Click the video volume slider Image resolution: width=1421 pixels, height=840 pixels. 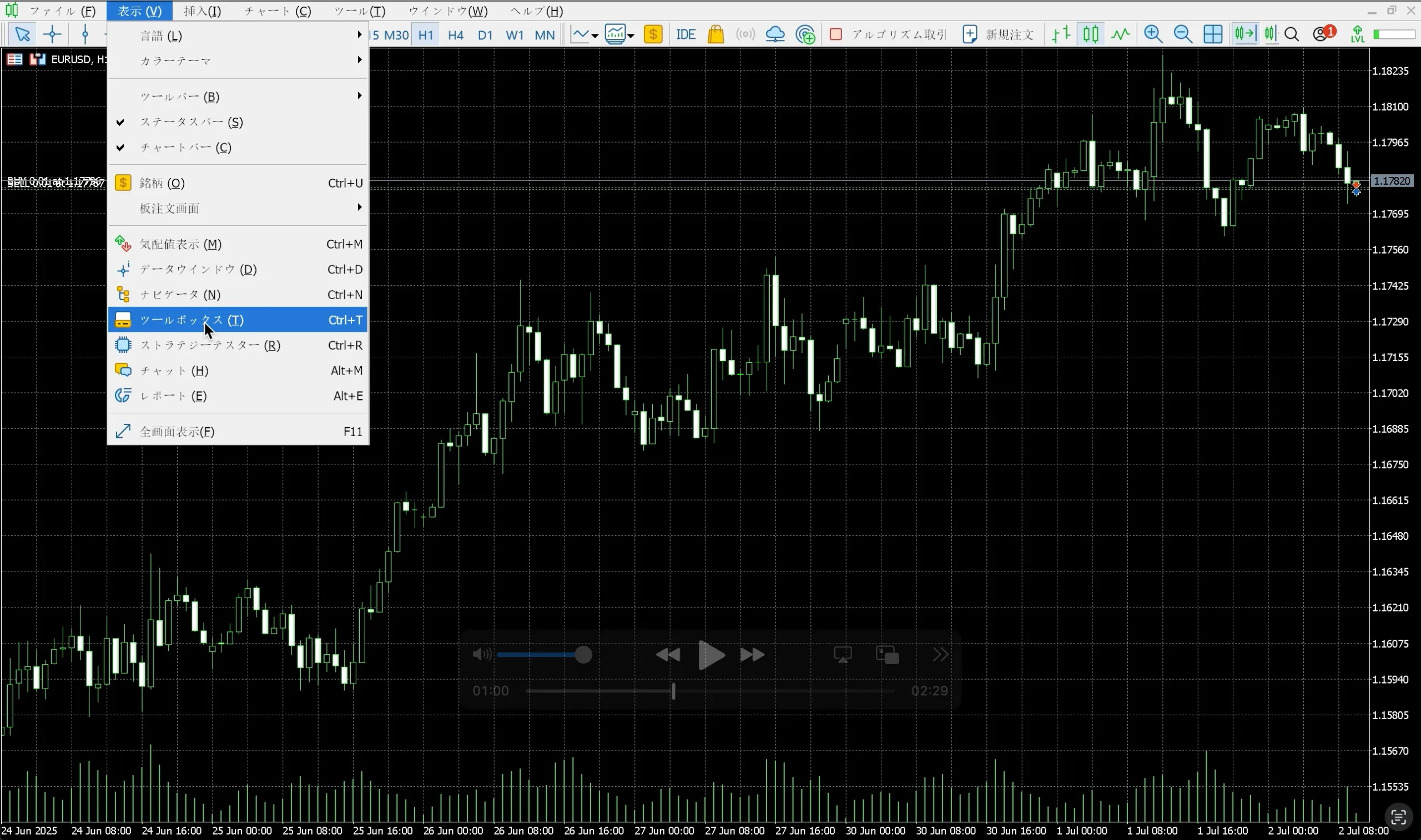544,655
